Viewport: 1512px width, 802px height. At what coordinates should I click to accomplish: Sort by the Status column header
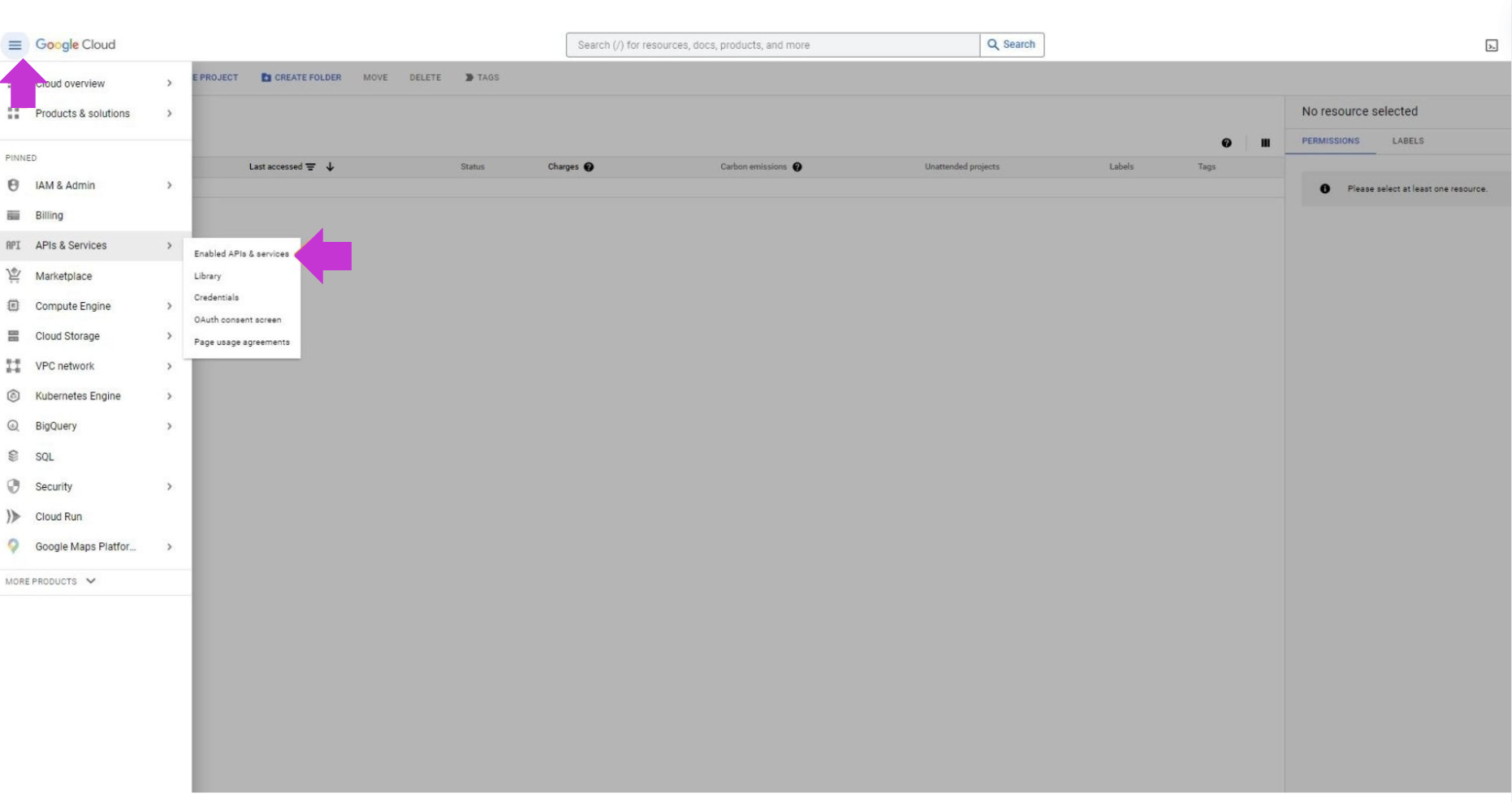tap(473, 166)
